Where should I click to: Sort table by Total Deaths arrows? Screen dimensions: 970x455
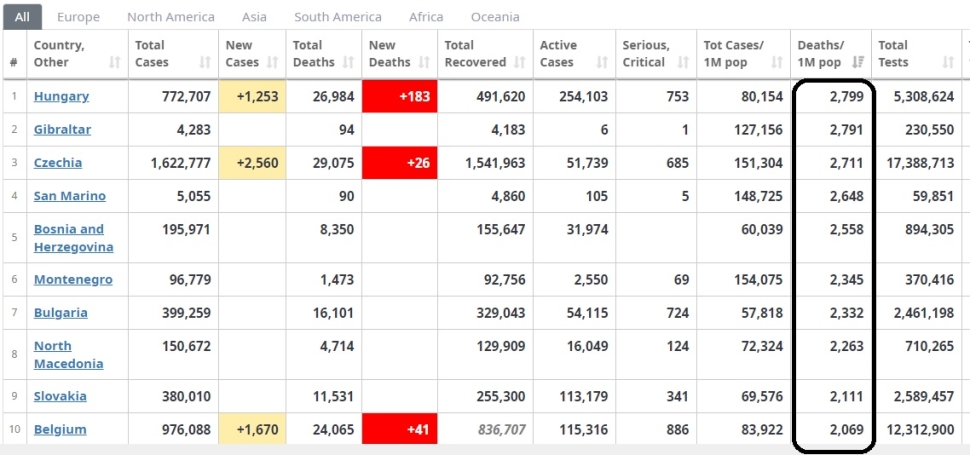coord(348,62)
